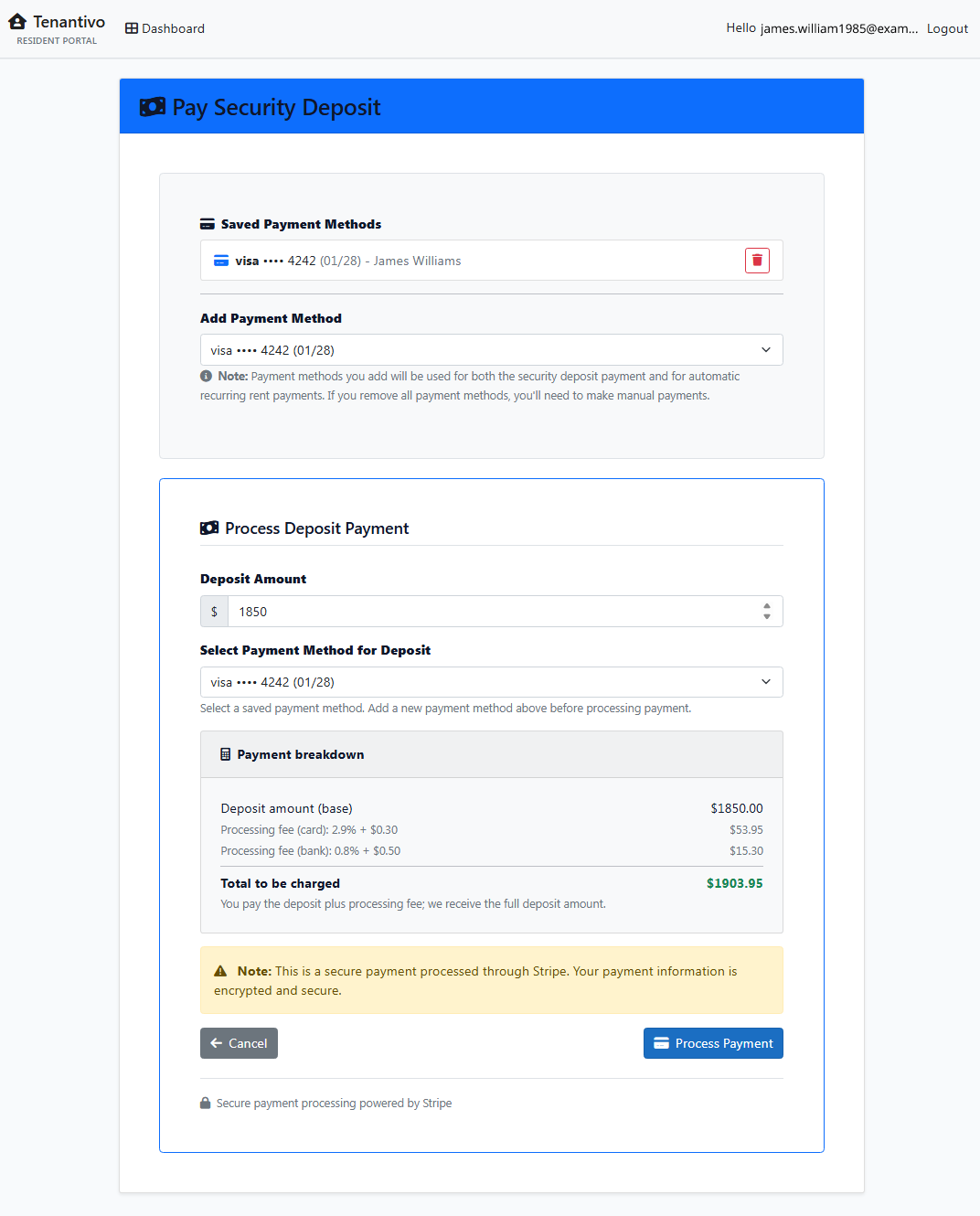Open the Add Payment Method dropdown
This screenshot has width=980, height=1216.
[492, 350]
